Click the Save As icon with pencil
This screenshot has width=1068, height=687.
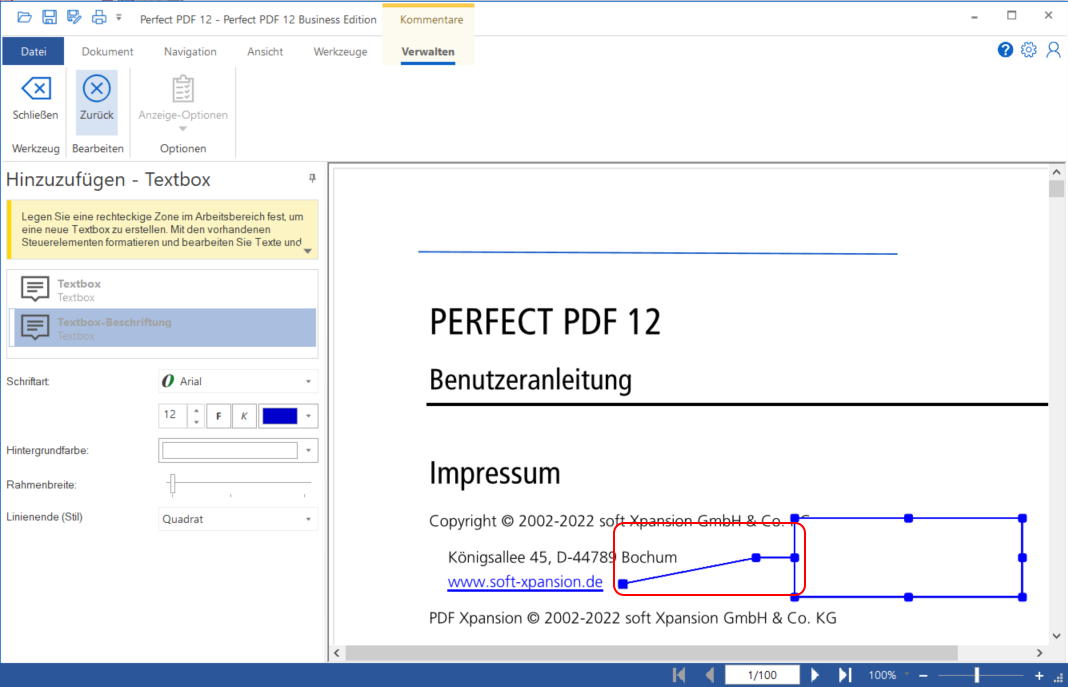[73, 16]
